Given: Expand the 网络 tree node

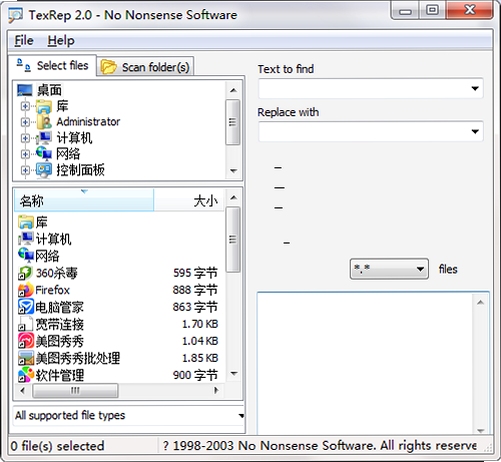Looking at the screenshot, I should point(25,154).
